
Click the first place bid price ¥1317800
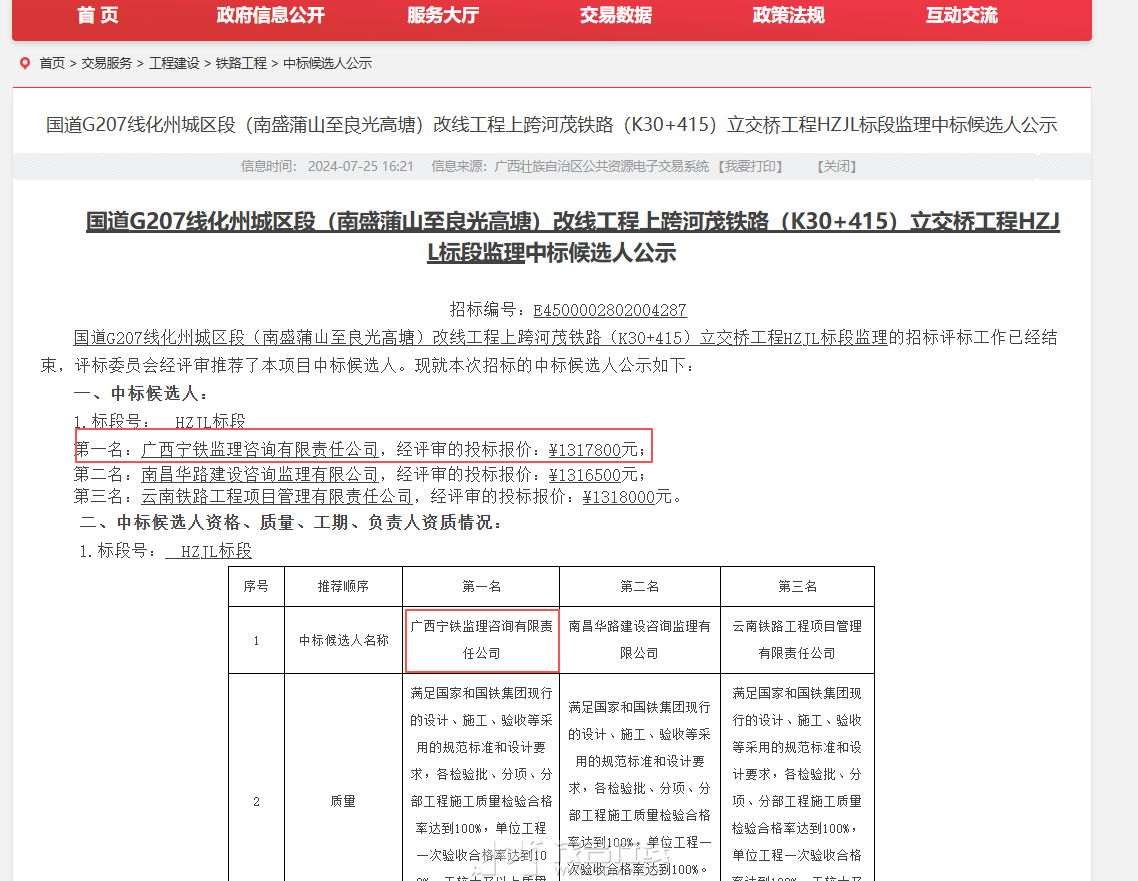585,450
